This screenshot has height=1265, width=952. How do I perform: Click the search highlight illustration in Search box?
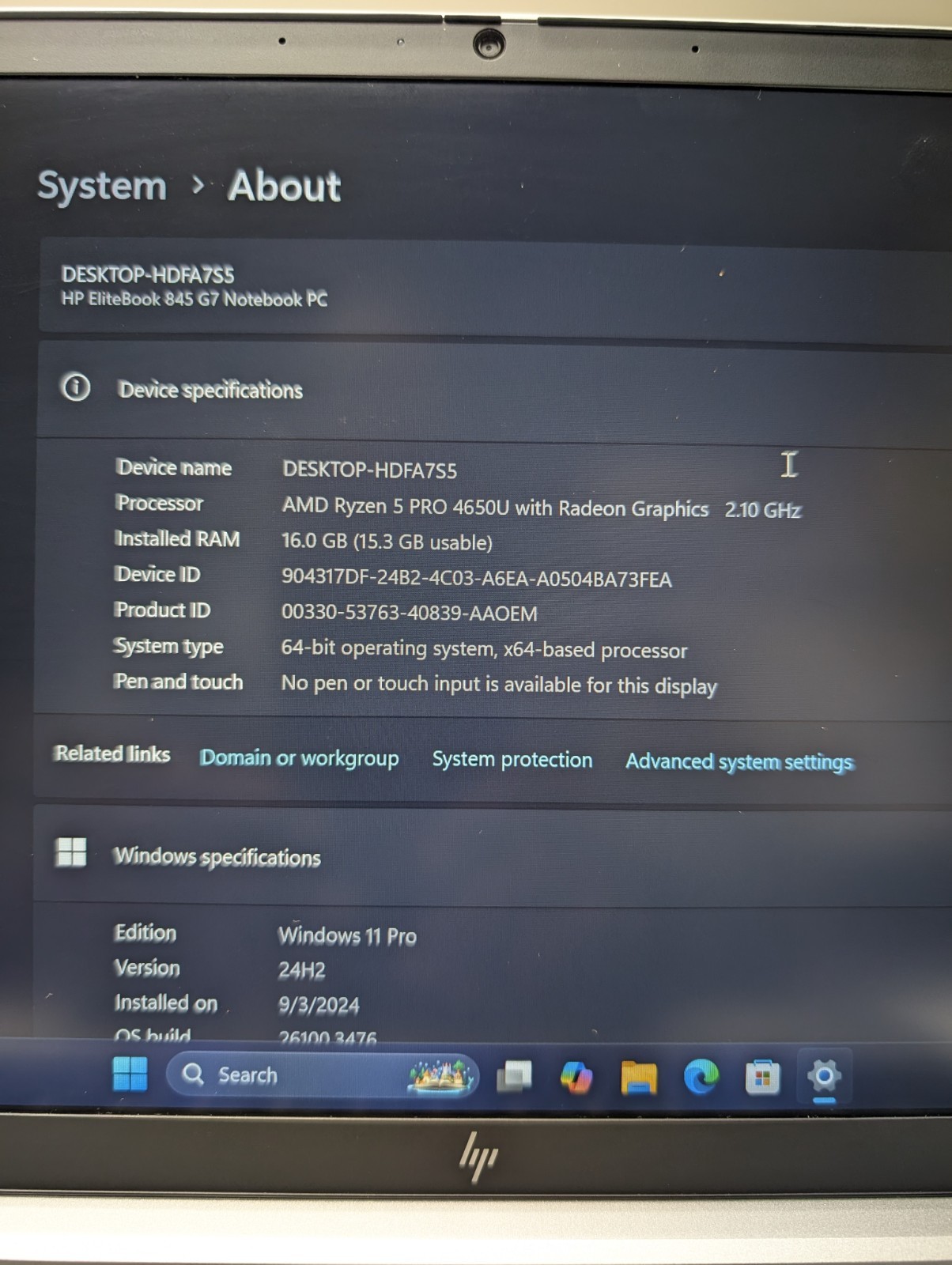pyautogui.click(x=441, y=1076)
